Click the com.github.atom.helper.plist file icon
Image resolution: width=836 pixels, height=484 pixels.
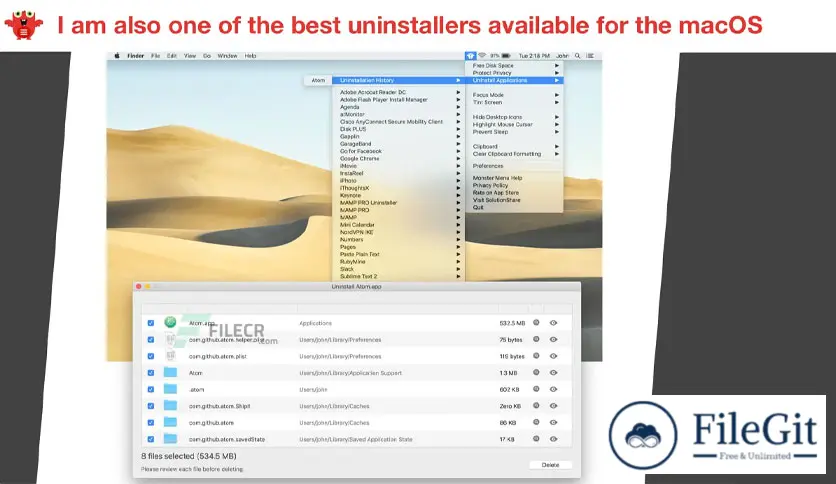170,339
